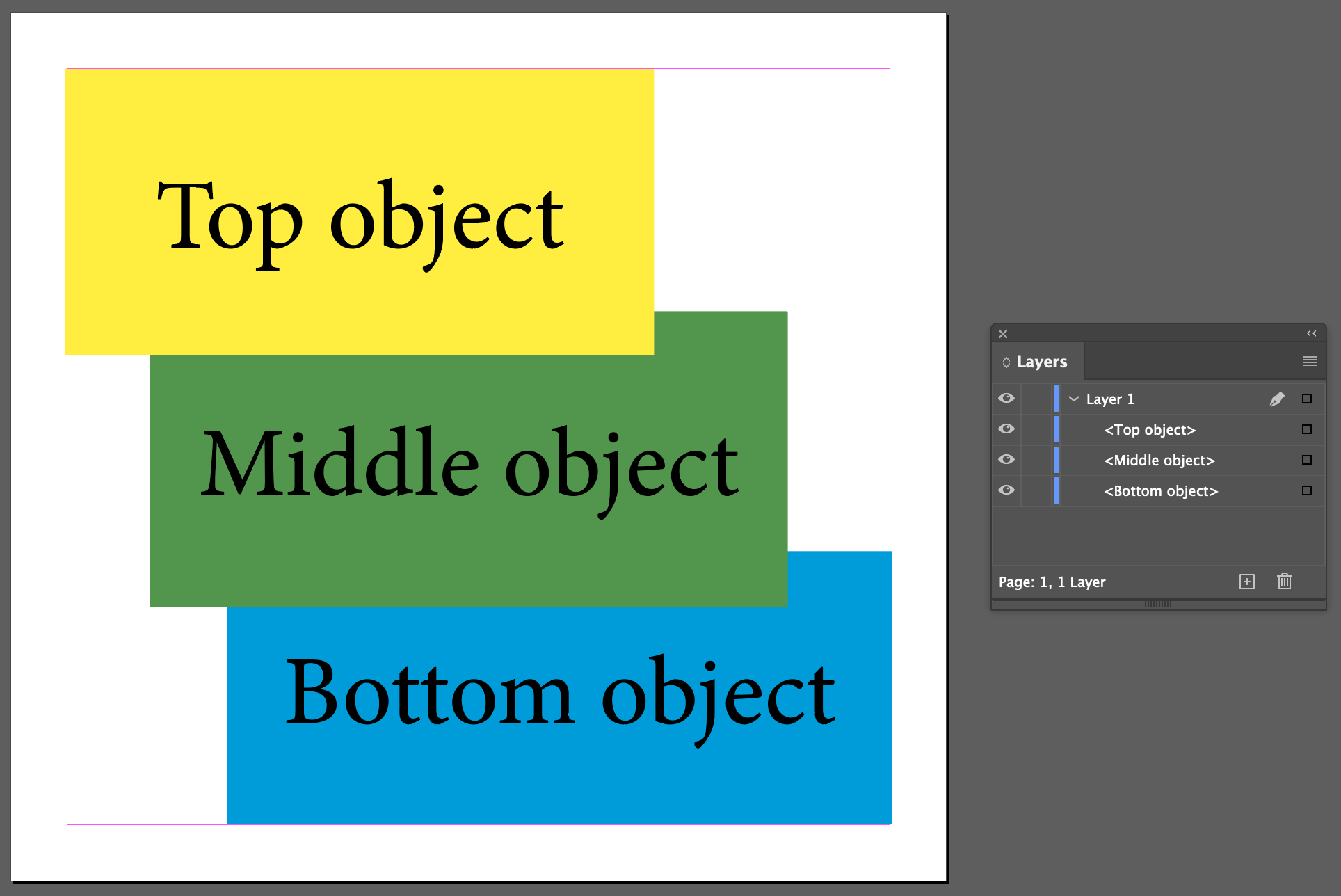
Task: Click Layer 1 selection square indicator
Action: [x=1307, y=399]
